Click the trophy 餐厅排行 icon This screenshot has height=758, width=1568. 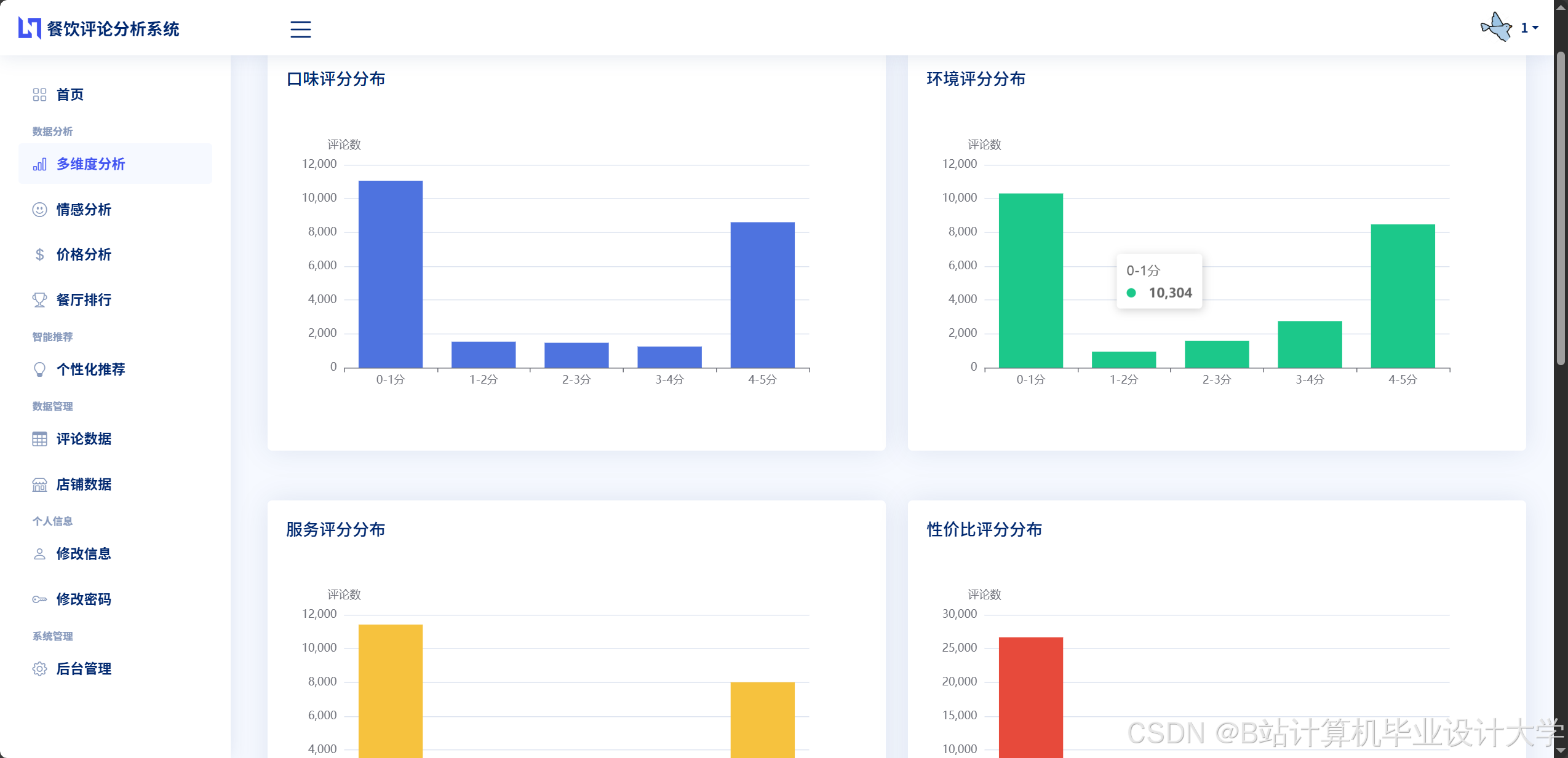[x=39, y=300]
